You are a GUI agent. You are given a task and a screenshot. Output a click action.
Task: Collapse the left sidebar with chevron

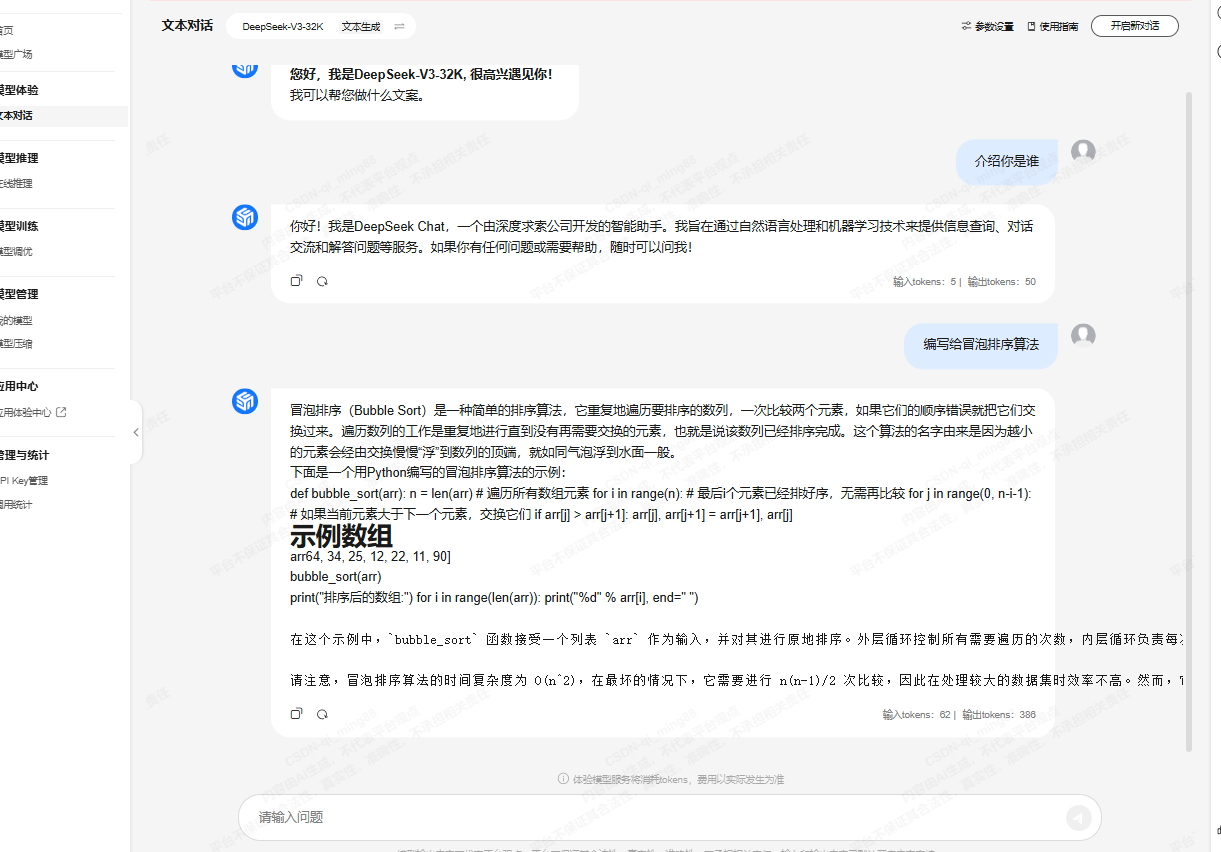(x=136, y=432)
